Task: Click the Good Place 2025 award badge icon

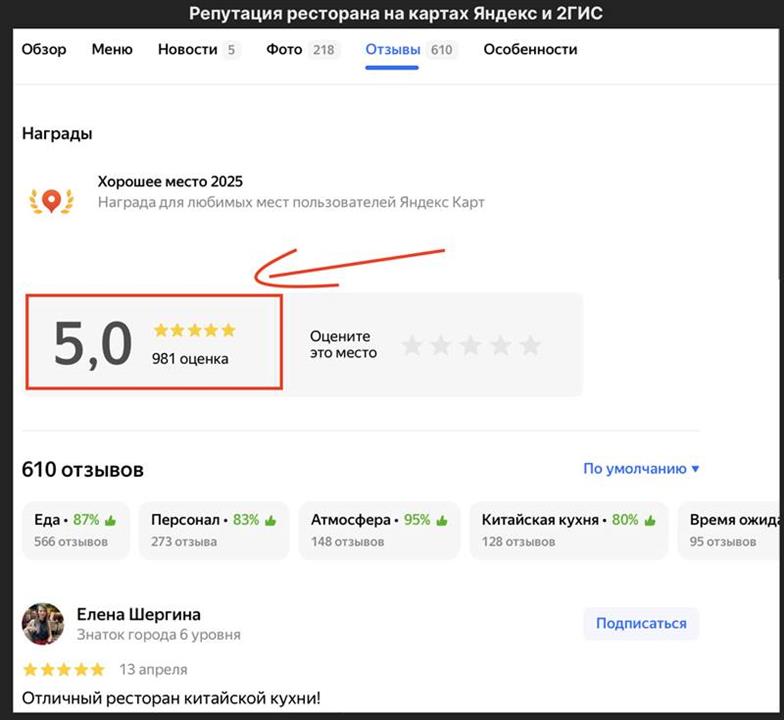Action: pos(50,200)
